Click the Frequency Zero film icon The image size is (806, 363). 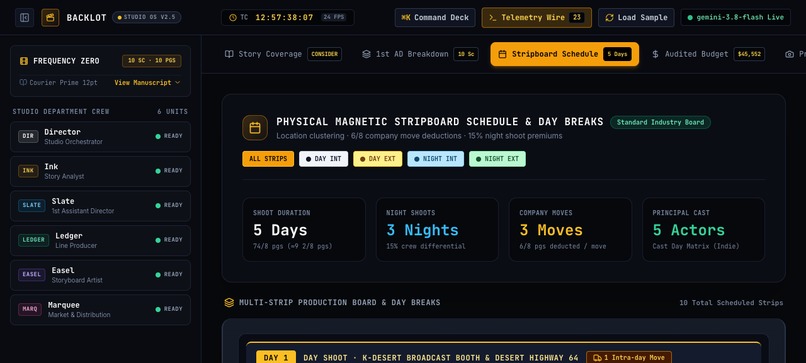click(x=24, y=61)
